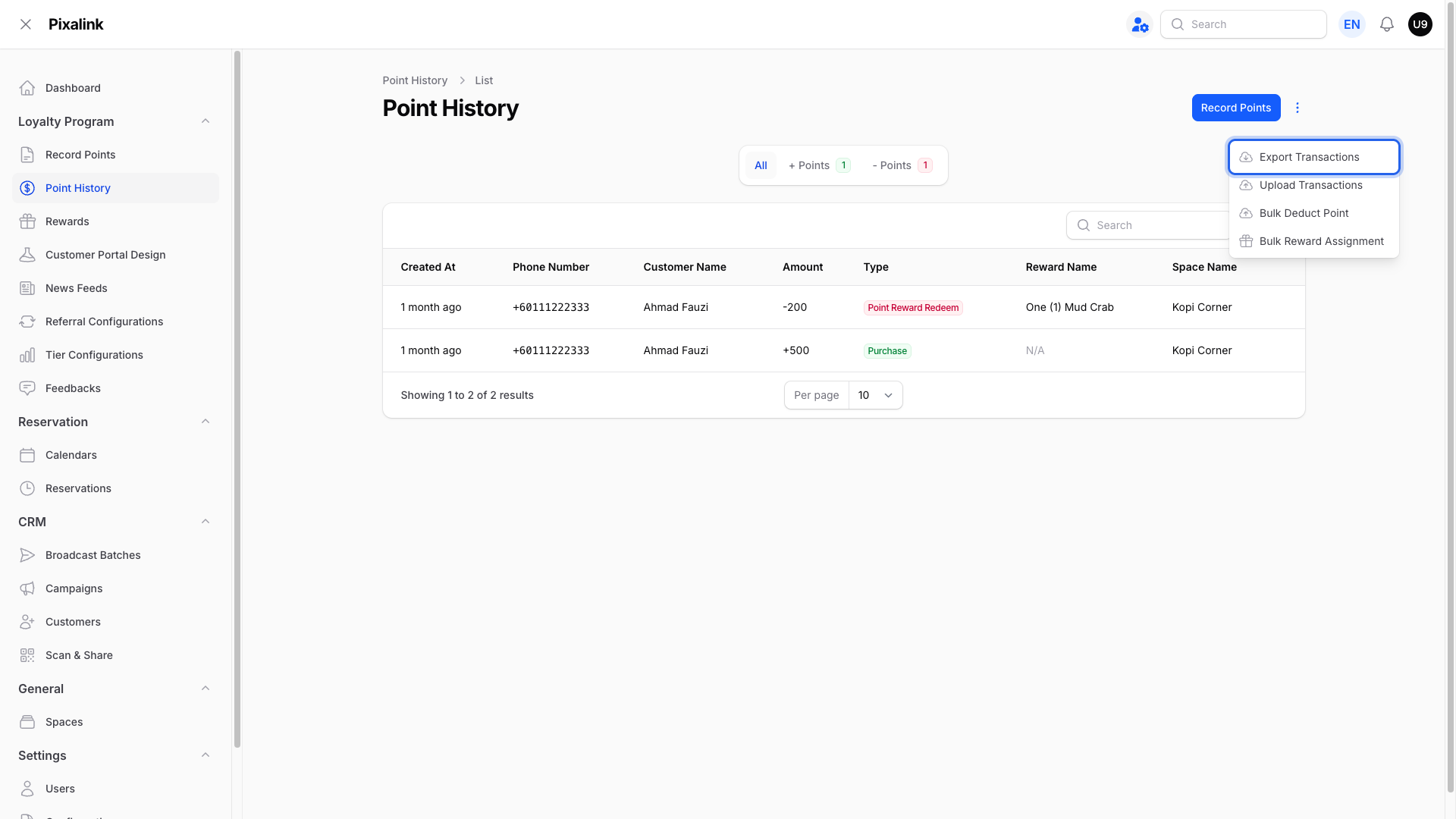Click the blue Record Points button

[1236, 108]
